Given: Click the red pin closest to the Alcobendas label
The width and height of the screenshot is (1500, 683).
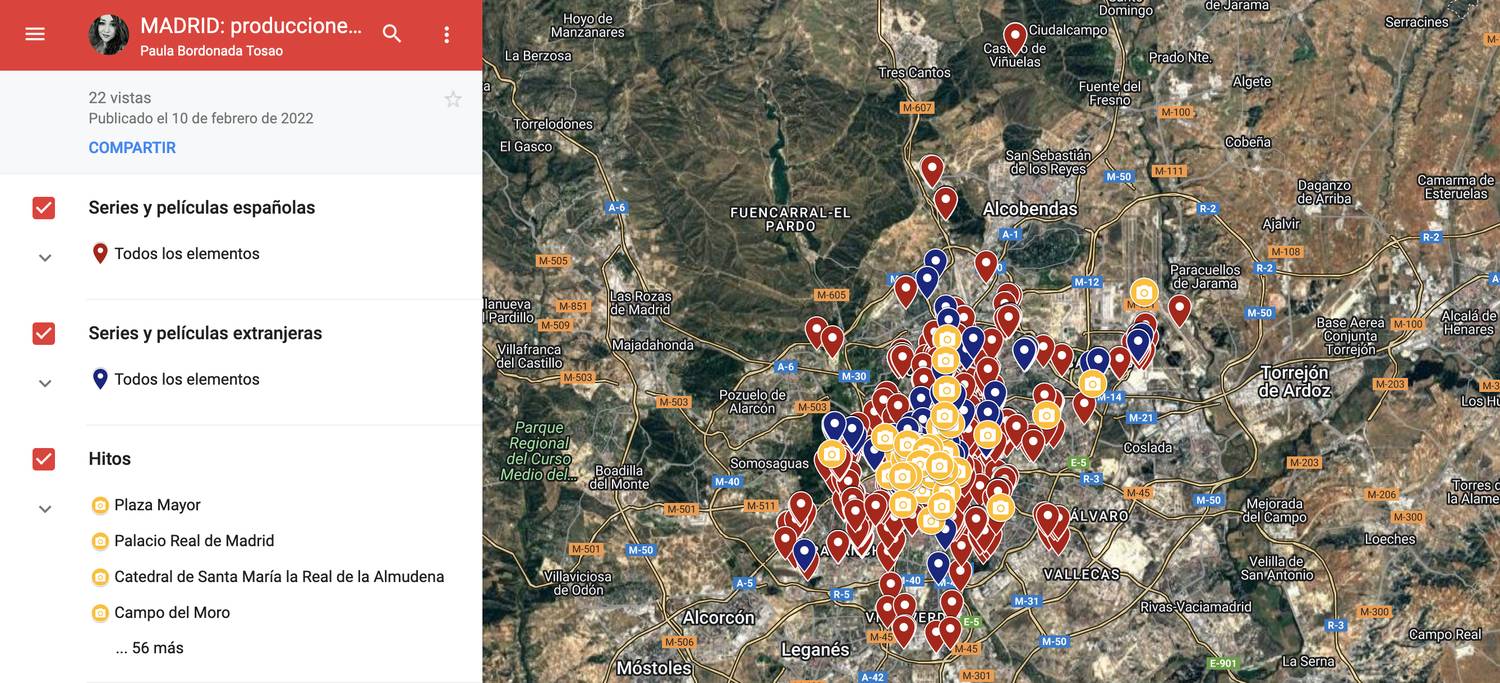Looking at the screenshot, I should [945, 203].
